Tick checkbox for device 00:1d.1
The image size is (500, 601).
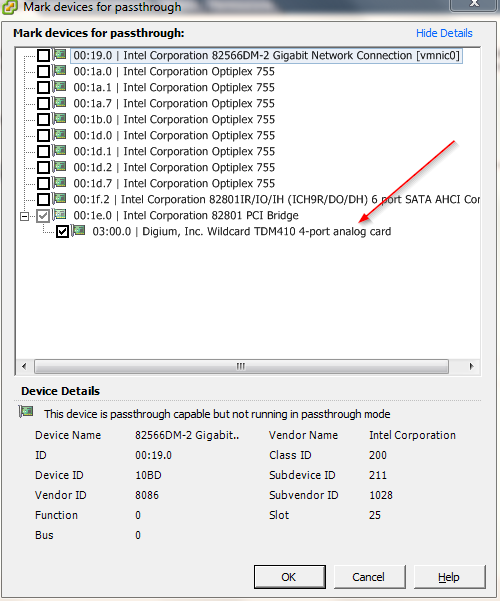pyautogui.click(x=43, y=151)
